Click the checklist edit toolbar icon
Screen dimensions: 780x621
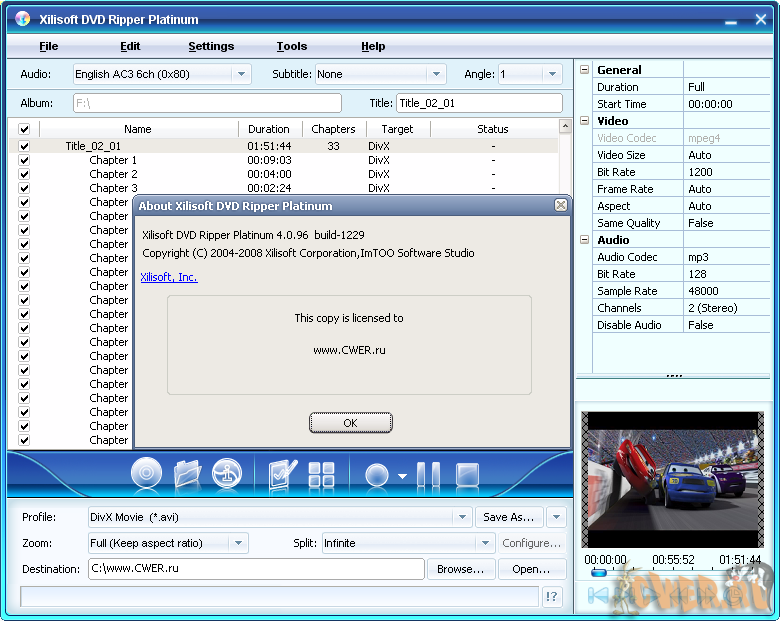coord(283,474)
